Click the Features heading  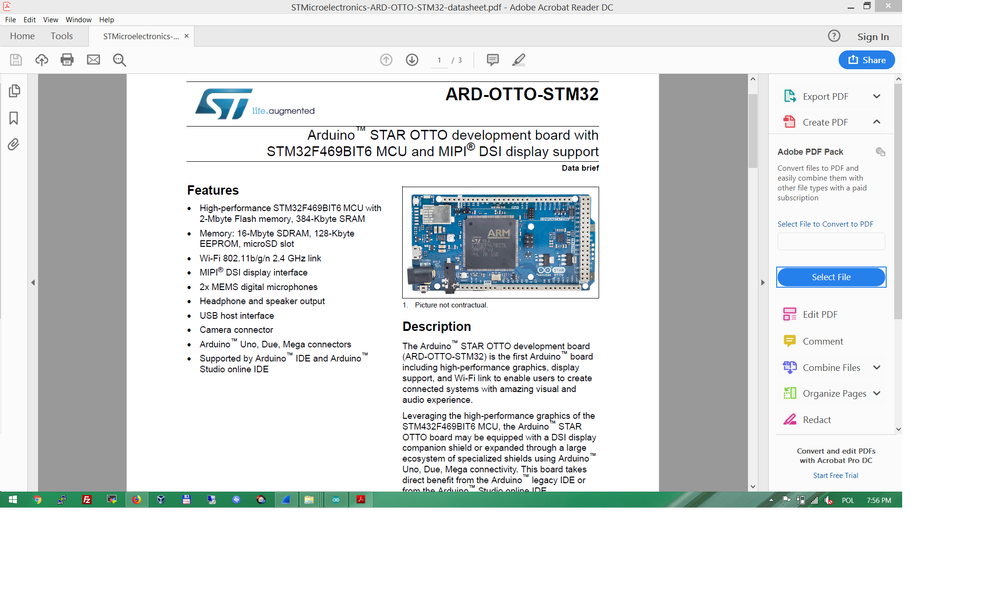213,190
